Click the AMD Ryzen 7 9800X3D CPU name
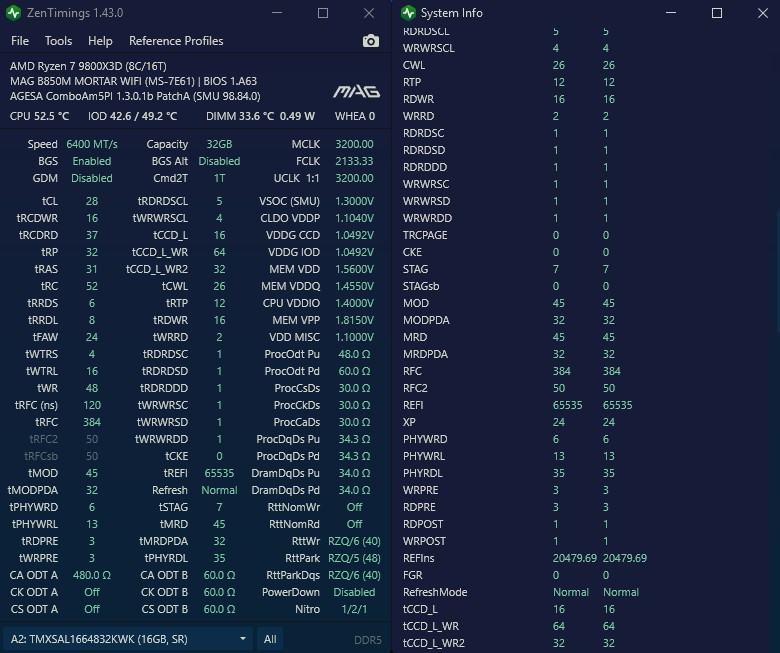This screenshot has height=653, width=780. (88, 66)
